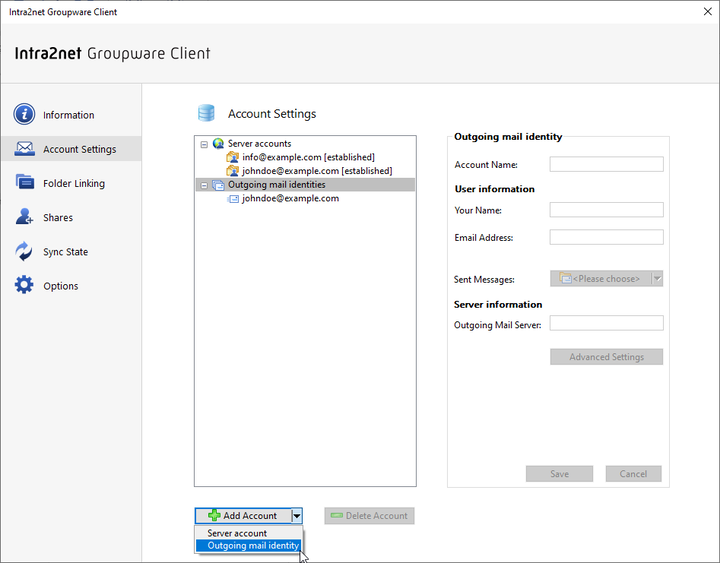
Task: Click the Advanced Settings button
Action: click(x=606, y=357)
